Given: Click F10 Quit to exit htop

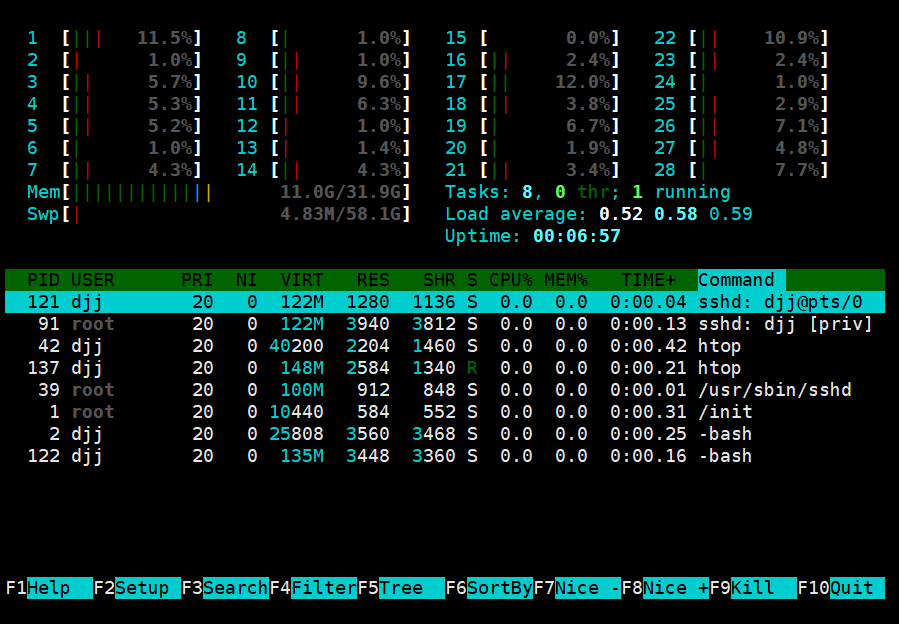Looking at the screenshot, I should 841,588.
